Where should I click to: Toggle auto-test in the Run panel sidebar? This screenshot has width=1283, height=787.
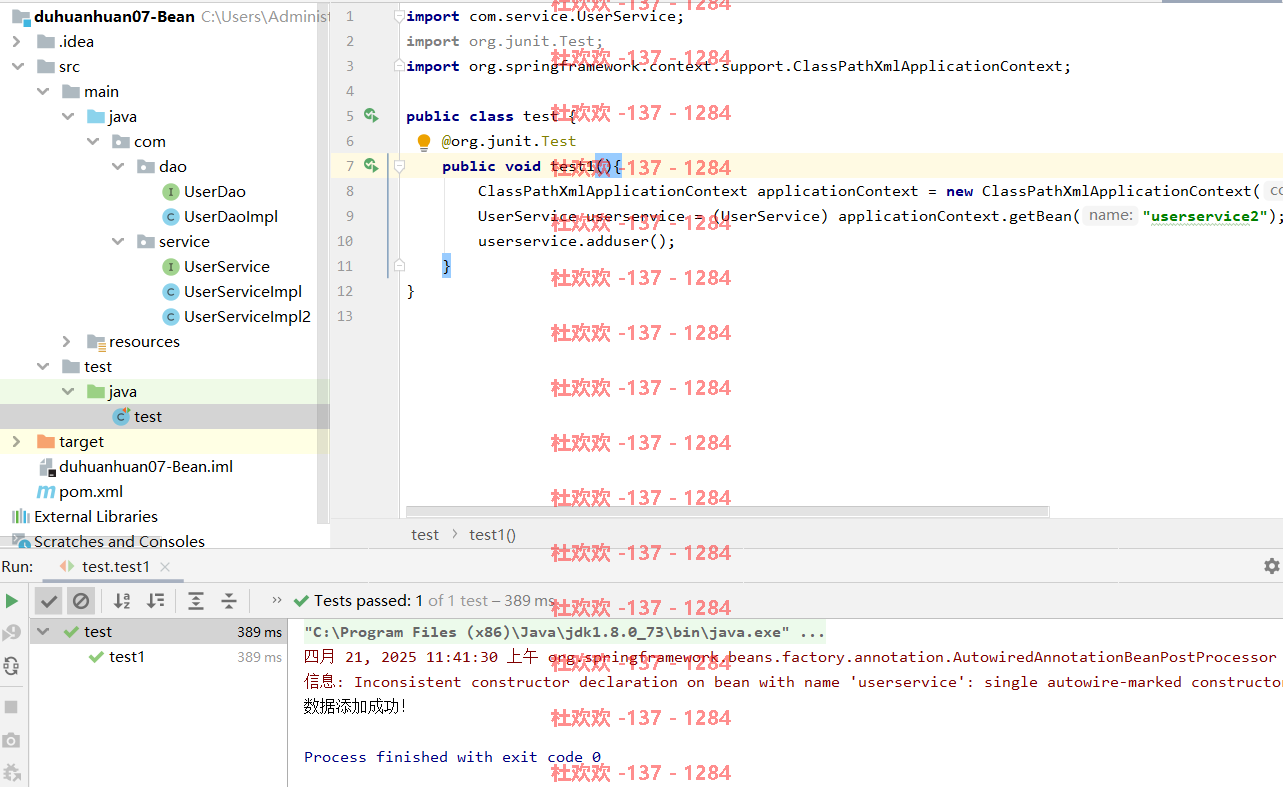click(x=12, y=665)
